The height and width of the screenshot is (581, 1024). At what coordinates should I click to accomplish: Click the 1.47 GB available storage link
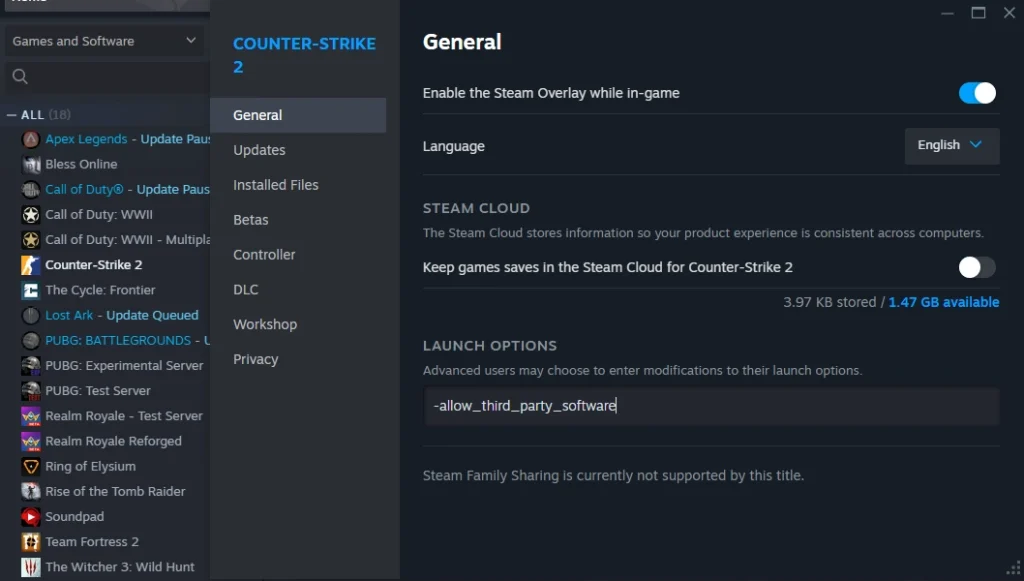(943, 301)
